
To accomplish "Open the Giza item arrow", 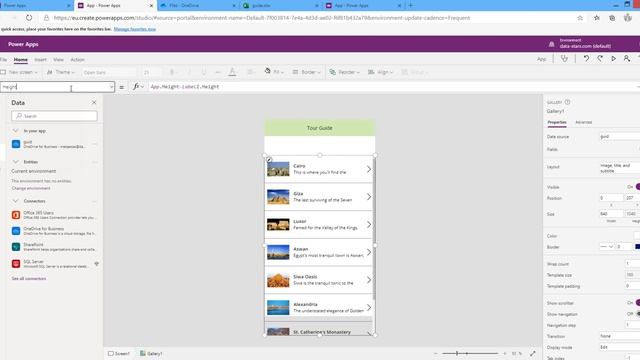I will pos(369,197).
